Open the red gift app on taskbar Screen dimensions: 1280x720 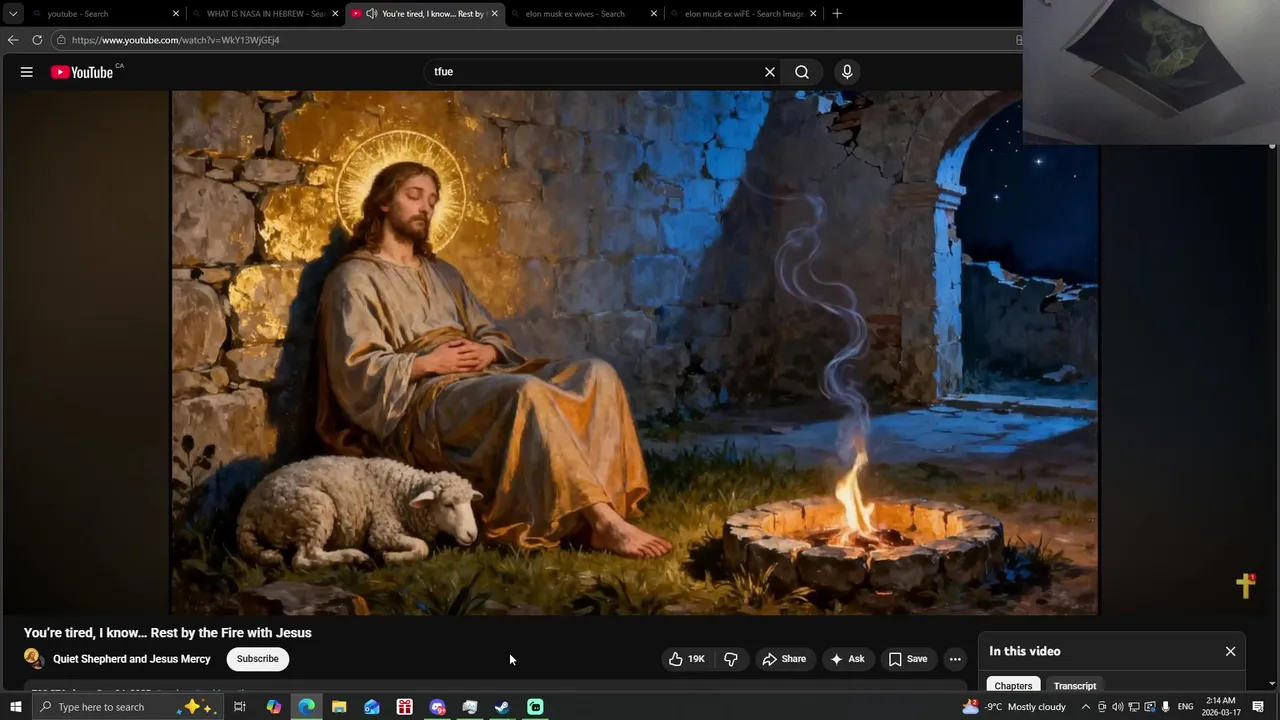click(405, 707)
